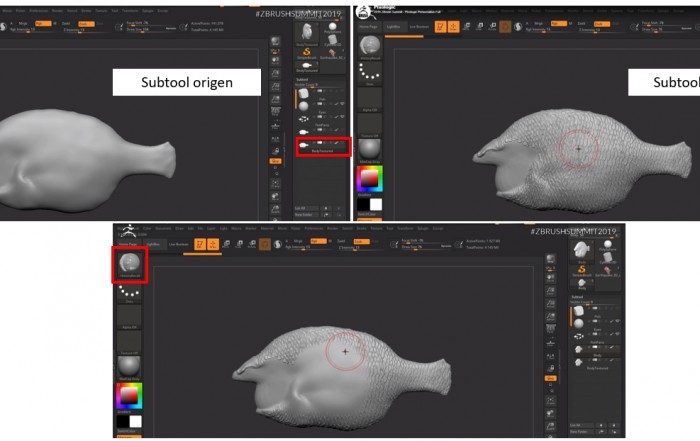Image resolution: width=700 pixels, height=441 pixels.
Task: Click the Live Boolean button in bottom window
Action: click(180, 243)
